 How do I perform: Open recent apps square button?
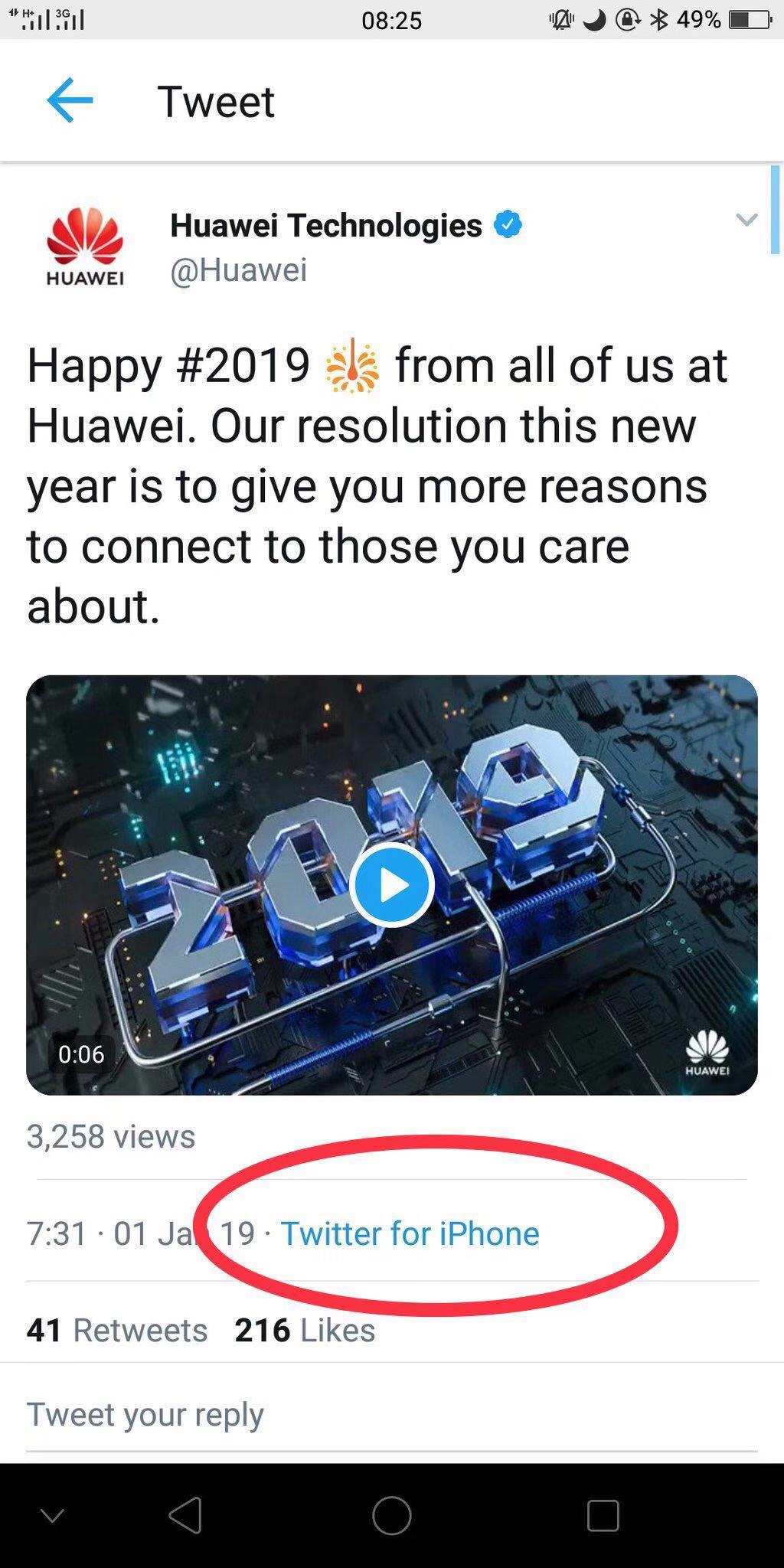(603, 1515)
